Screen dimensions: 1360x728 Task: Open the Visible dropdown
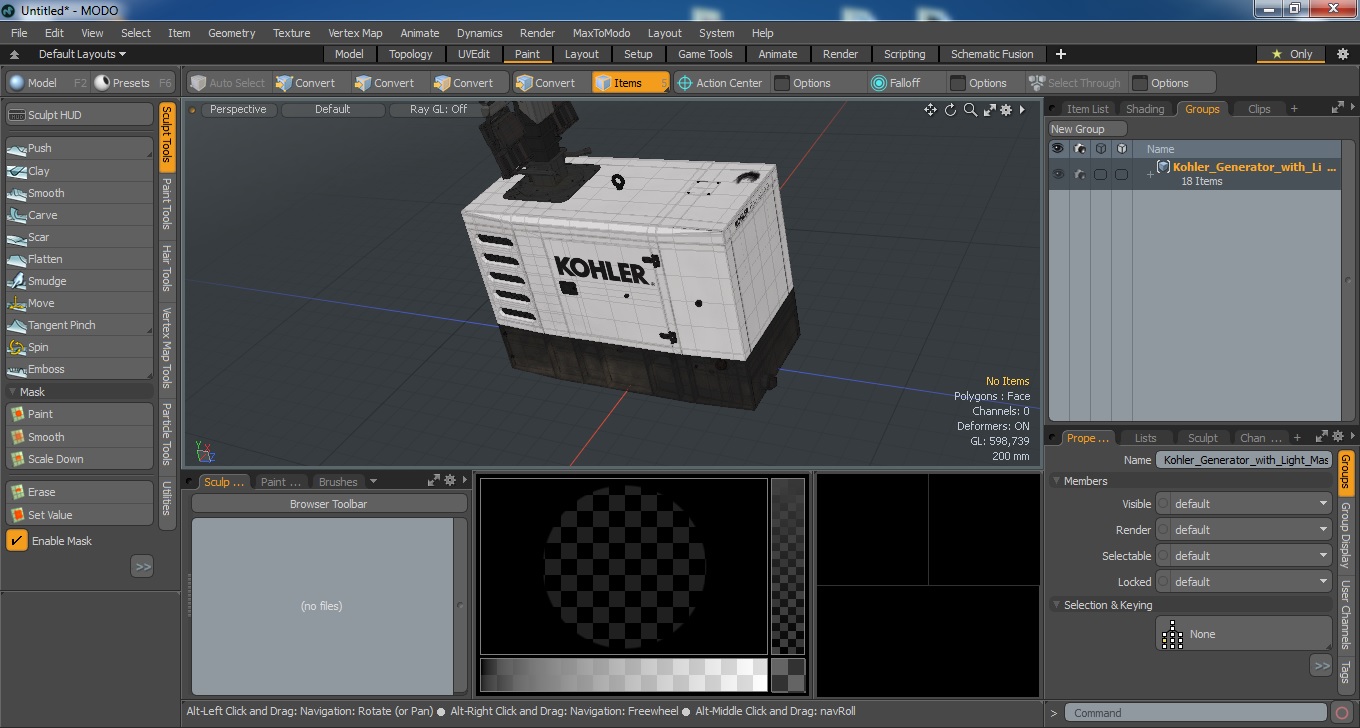click(x=1244, y=504)
